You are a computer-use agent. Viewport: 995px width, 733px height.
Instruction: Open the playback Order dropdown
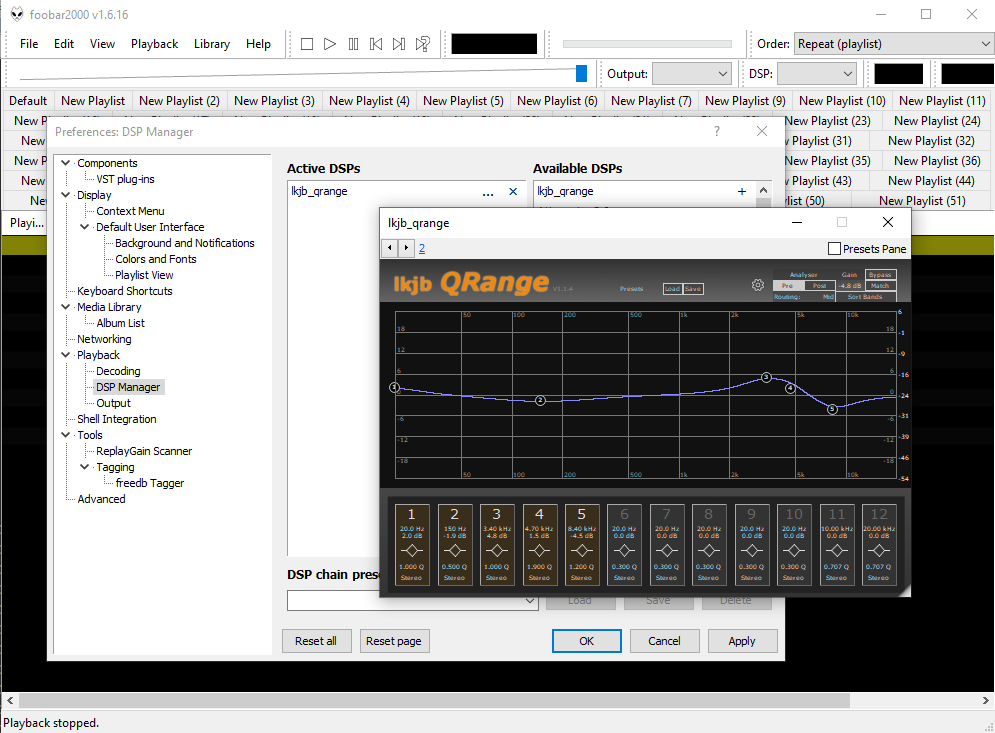tap(893, 44)
